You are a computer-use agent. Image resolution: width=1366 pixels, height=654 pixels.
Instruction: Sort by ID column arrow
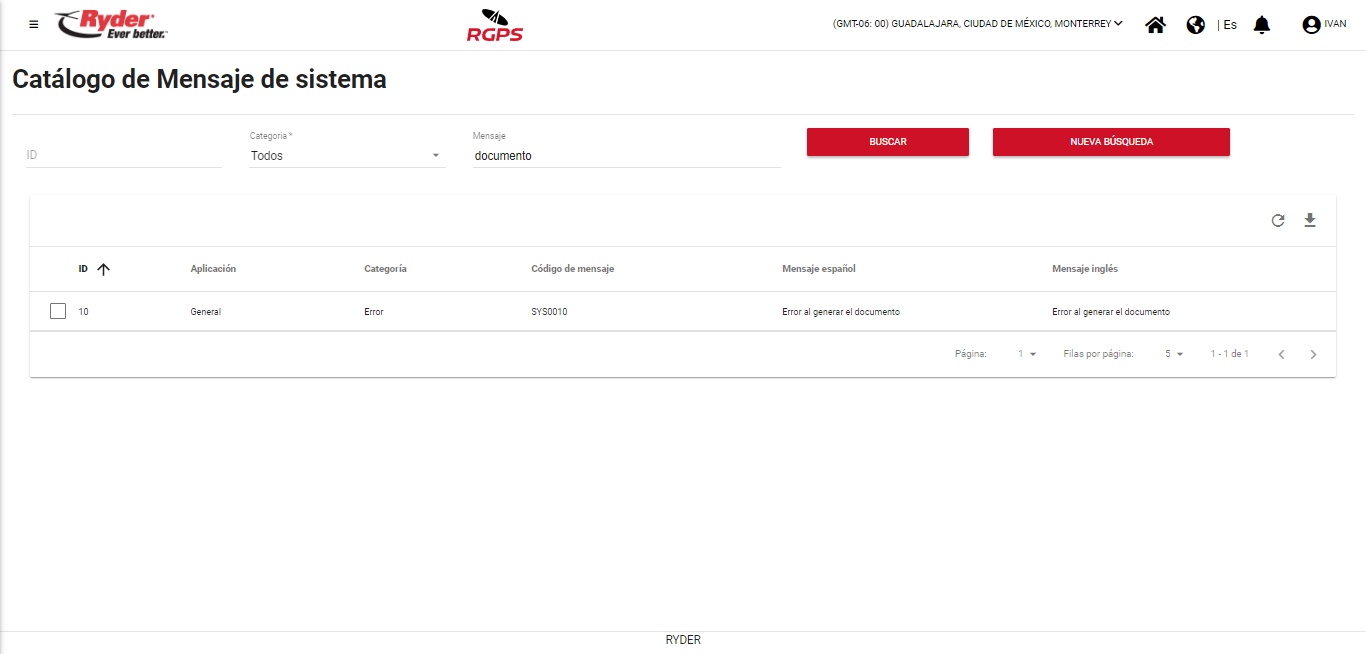pos(103,269)
